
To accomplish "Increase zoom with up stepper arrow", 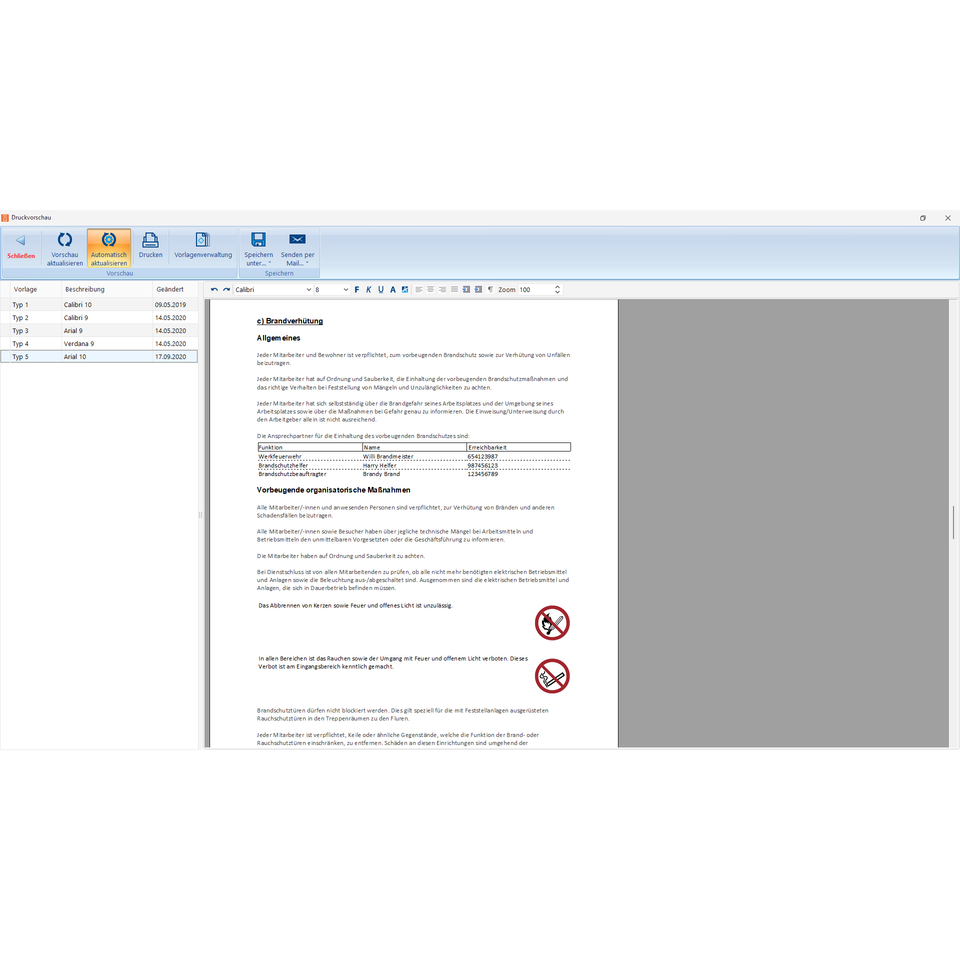I will tap(557, 287).
